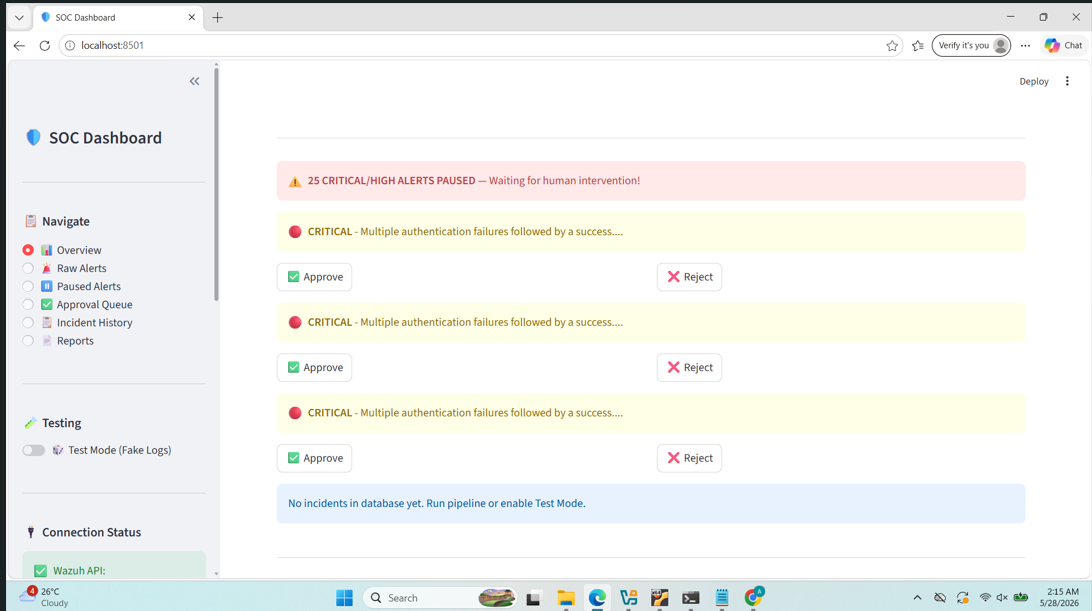1092x611 pixels.
Task: Open the browser Settings and more menu
Action: click(x=1025, y=46)
